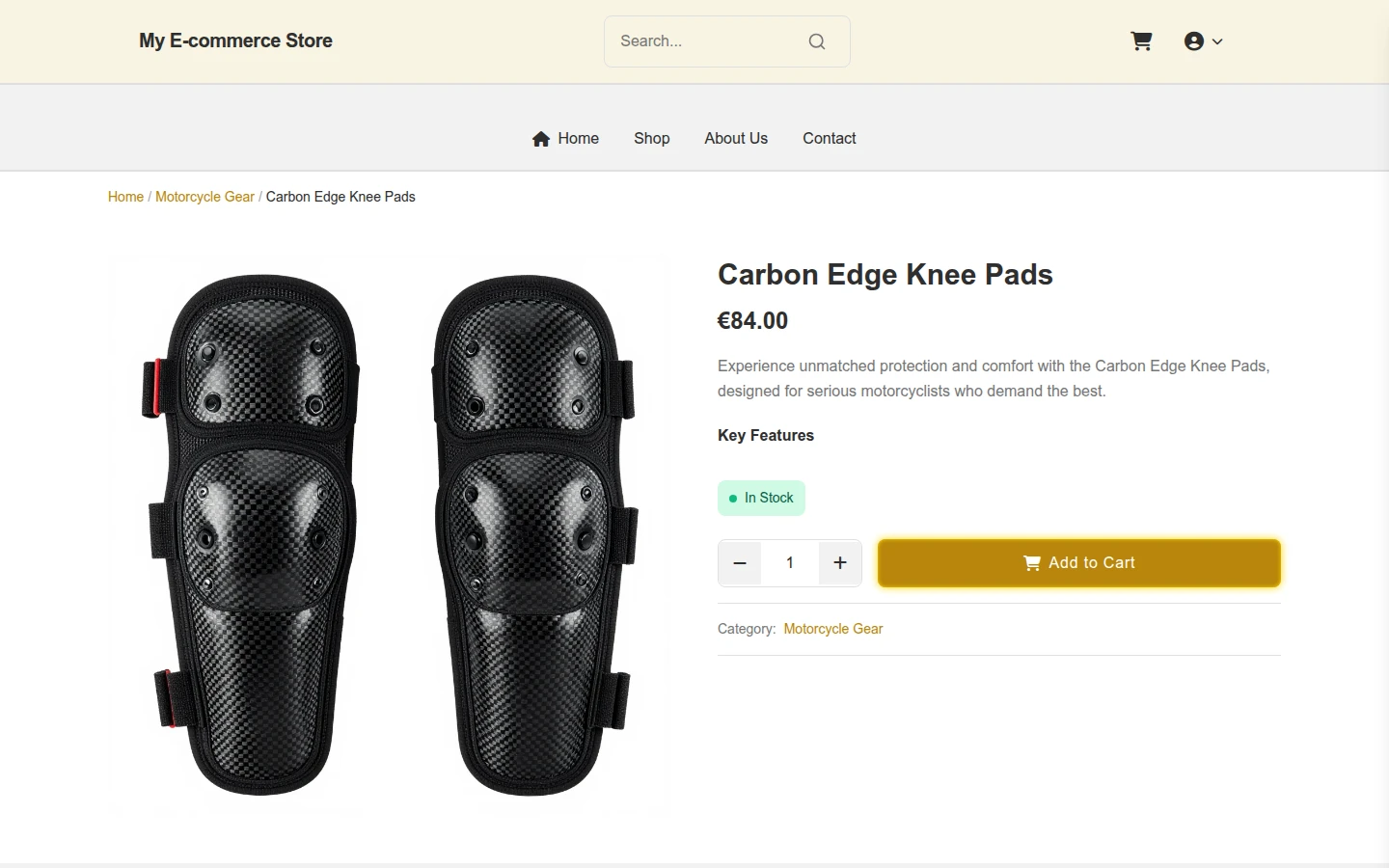Image resolution: width=1389 pixels, height=868 pixels.
Task: Click the quantity number field
Action: [x=790, y=563]
